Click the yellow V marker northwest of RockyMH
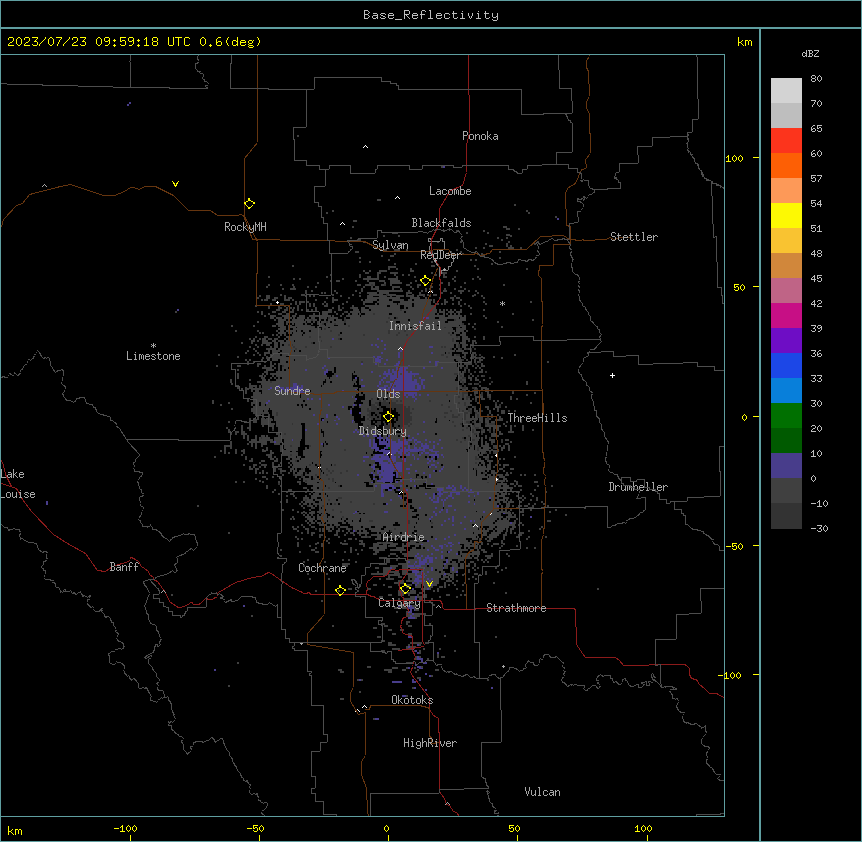Image resolution: width=862 pixels, height=842 pixels. coord(175,184)
